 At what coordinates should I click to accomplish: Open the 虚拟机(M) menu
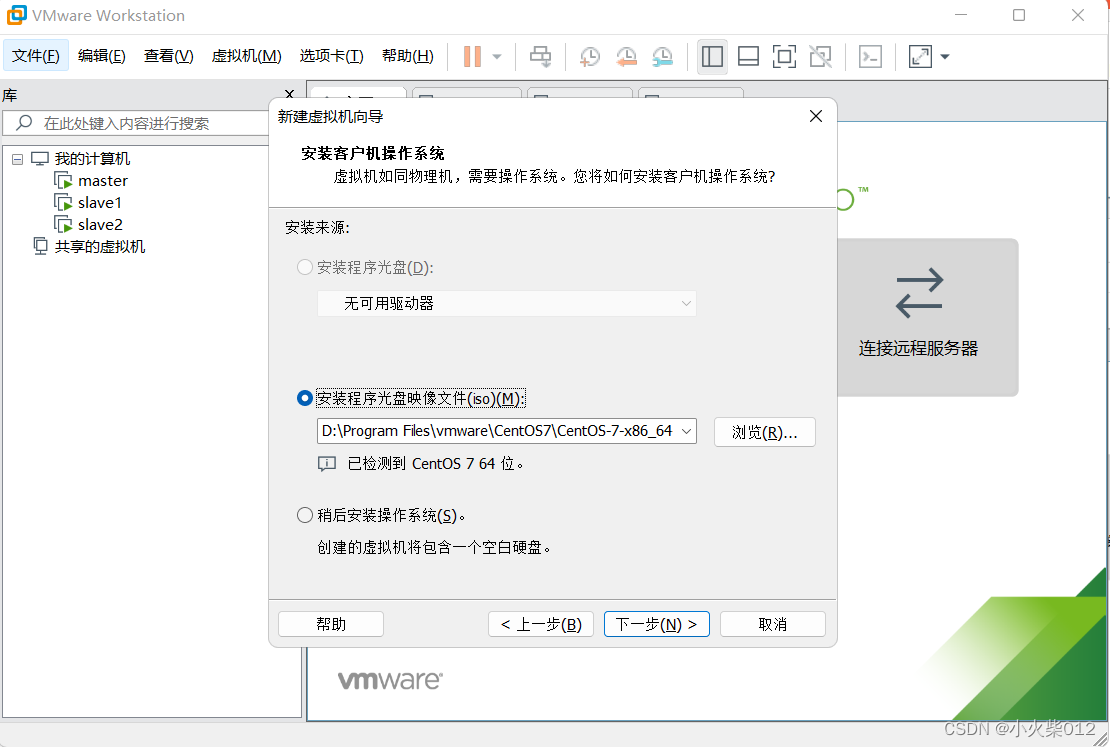(x=246, y=55)
